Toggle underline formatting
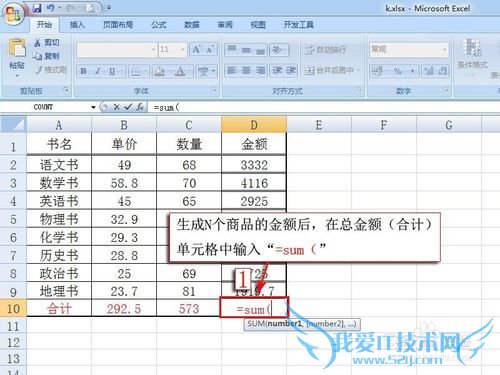This screenshot has width=500, height=375. (113, 71)
